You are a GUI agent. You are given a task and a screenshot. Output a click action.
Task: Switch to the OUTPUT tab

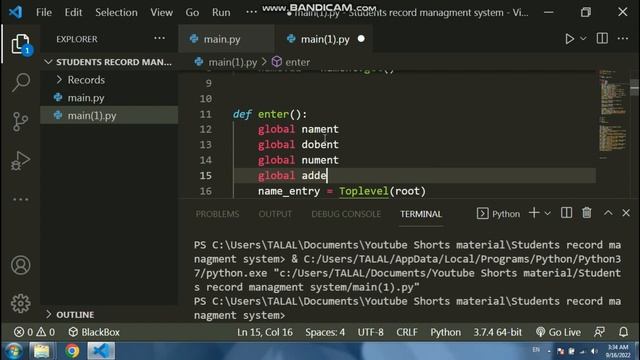pyautogui.click(x=275, y=214)
